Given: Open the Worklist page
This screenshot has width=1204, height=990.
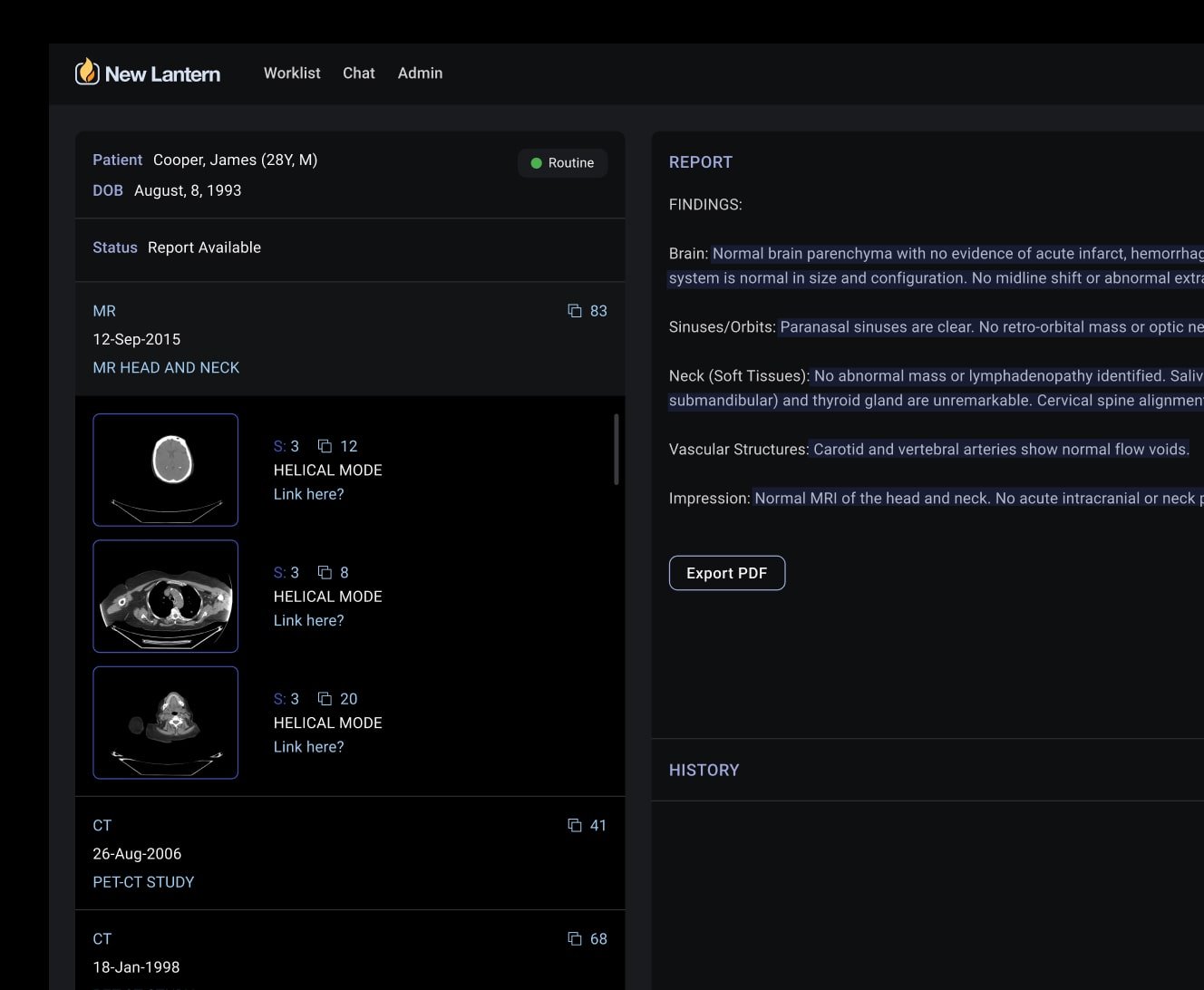Looking at the screenshot, I should point(292,73).
